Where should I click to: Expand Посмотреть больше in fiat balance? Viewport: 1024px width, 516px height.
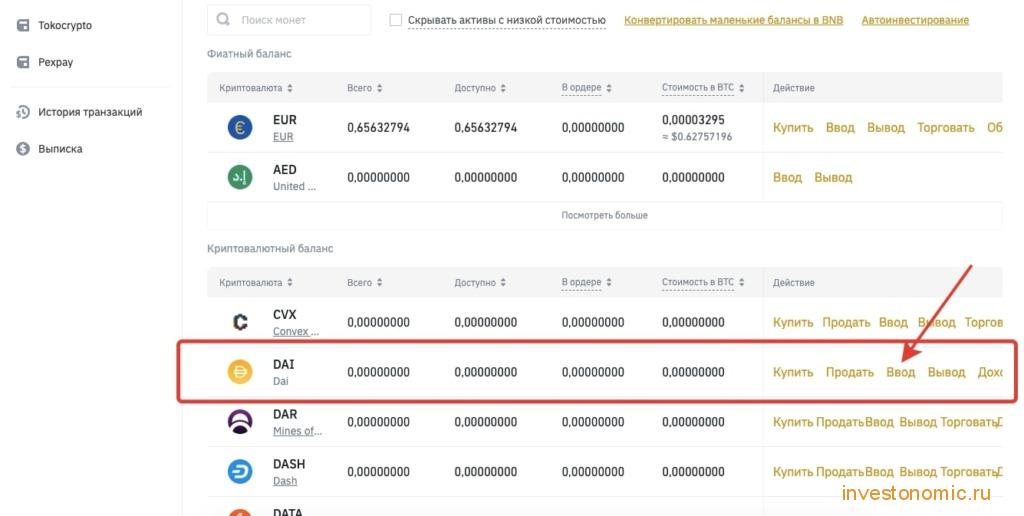(604, 215)
